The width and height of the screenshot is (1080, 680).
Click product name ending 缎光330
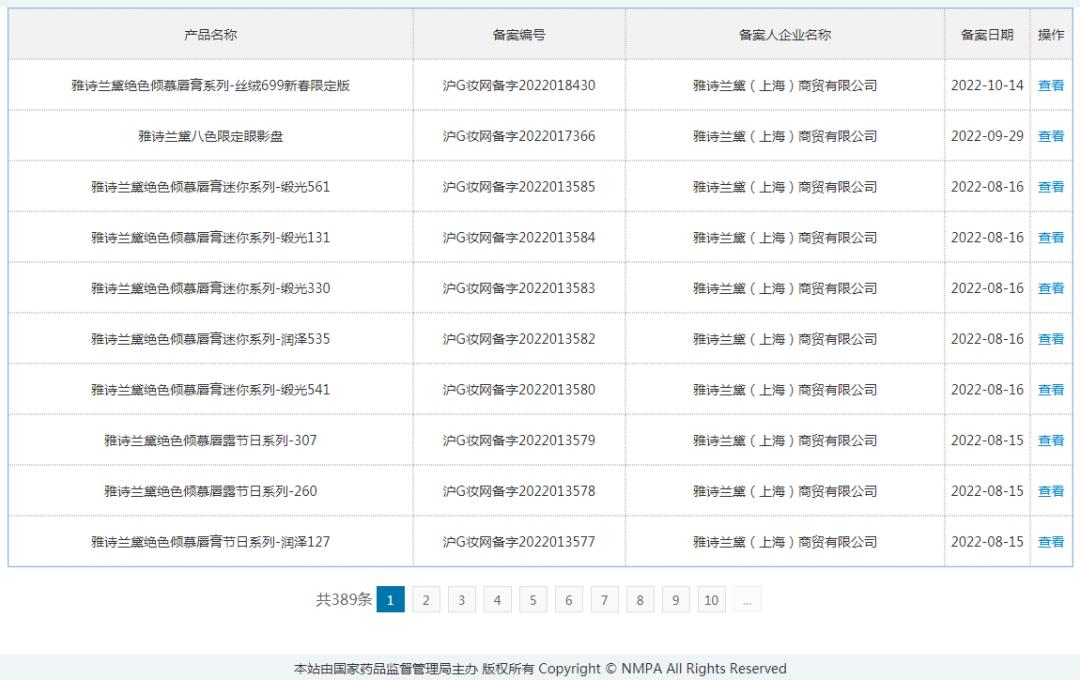(x=211, y=288)
